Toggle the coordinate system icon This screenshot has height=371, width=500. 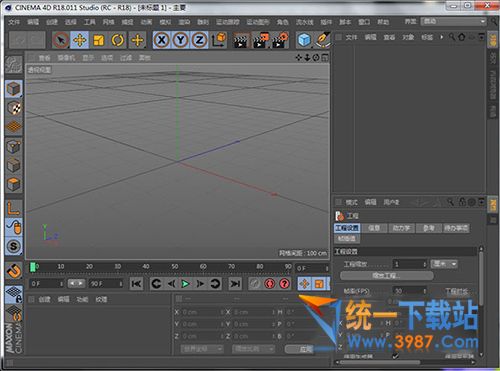219,40
